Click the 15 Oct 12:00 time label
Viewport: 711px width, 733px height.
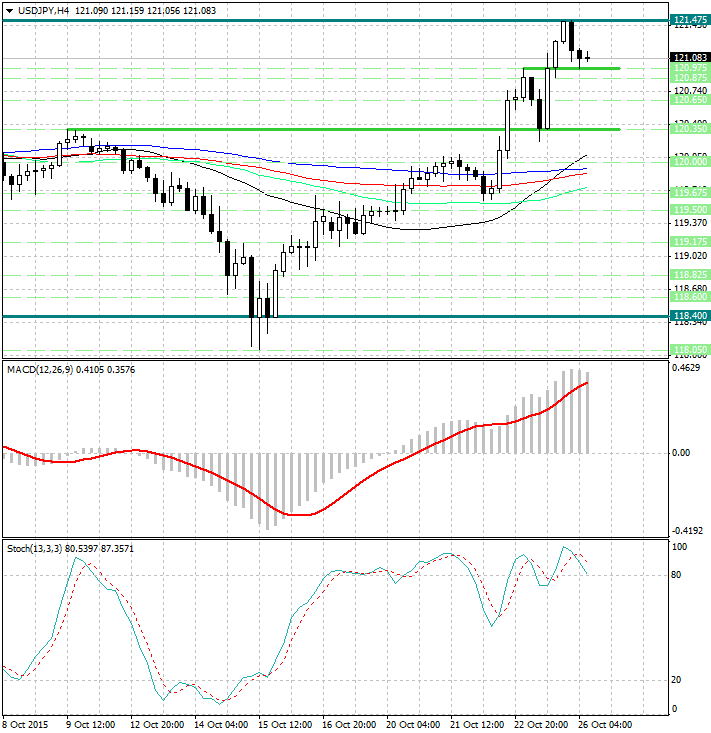pyautogui.click(x=285, y=725)
